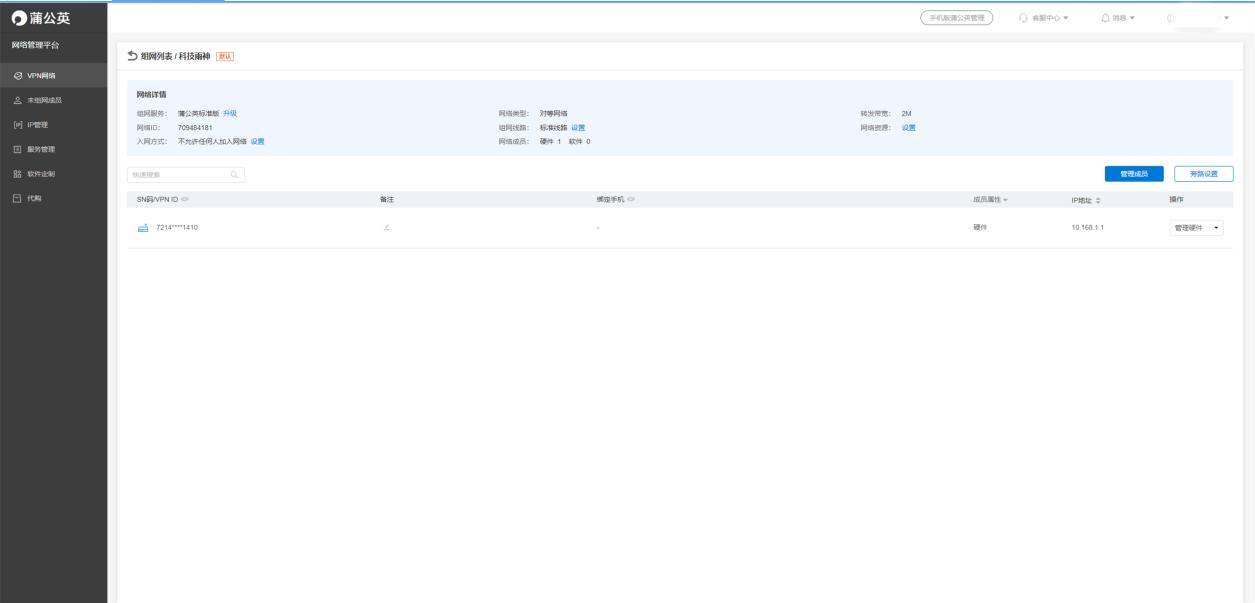Click 设置 link beside 入网方式
This screenshot has width=1255, height=603.
pyautogui.click(x=258, y=141)
